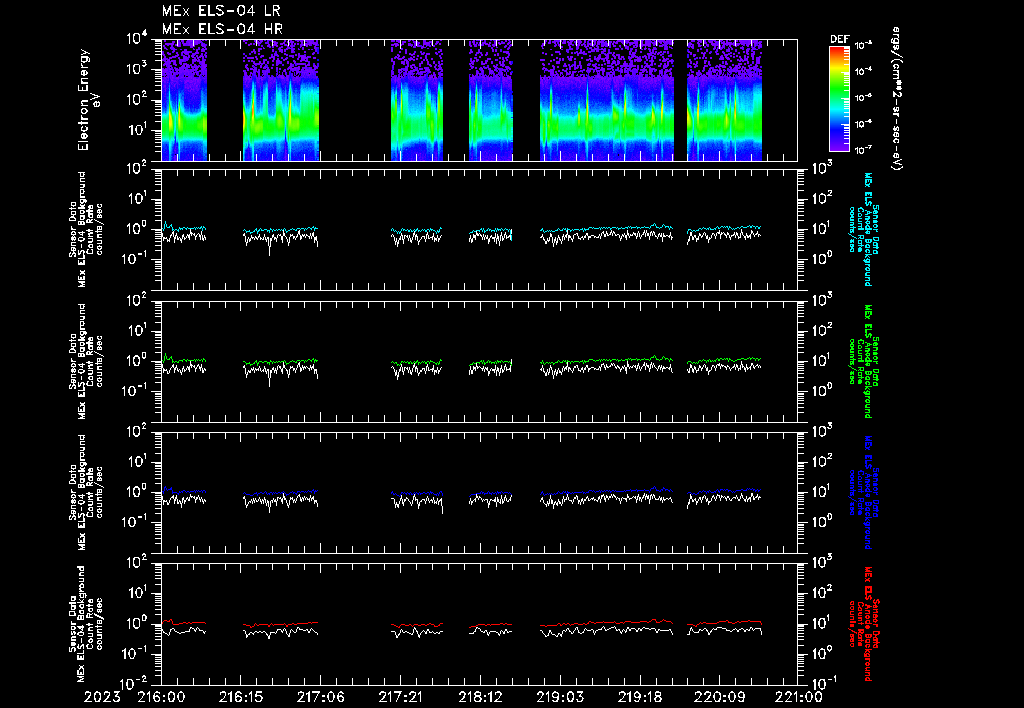This screenshot has width=1024, height=708.
Task: Click the 10^-3 tick label on the color bar
Action: (x=863, y=46)
